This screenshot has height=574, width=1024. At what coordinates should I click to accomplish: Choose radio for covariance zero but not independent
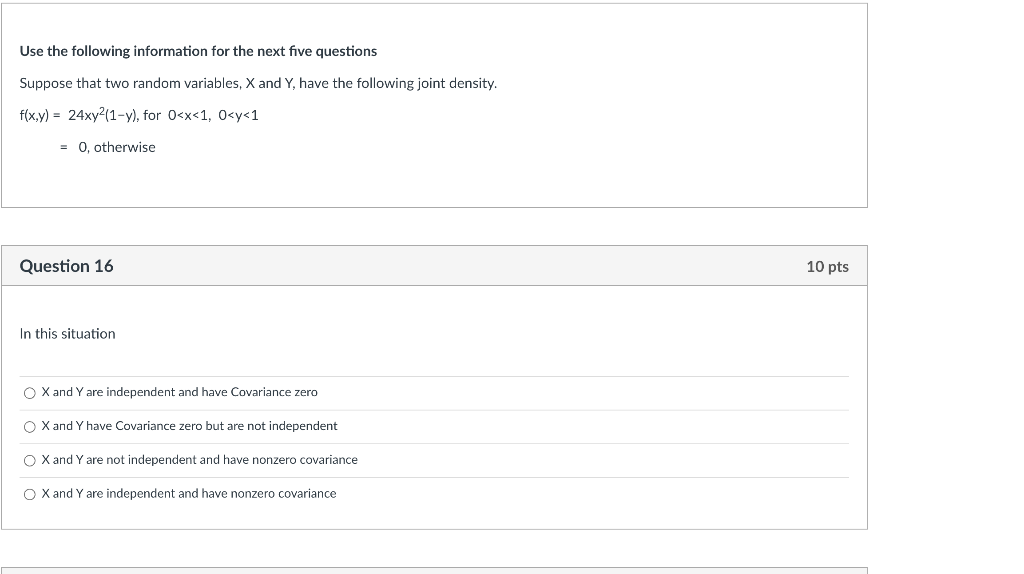click(x=30, y=427)
